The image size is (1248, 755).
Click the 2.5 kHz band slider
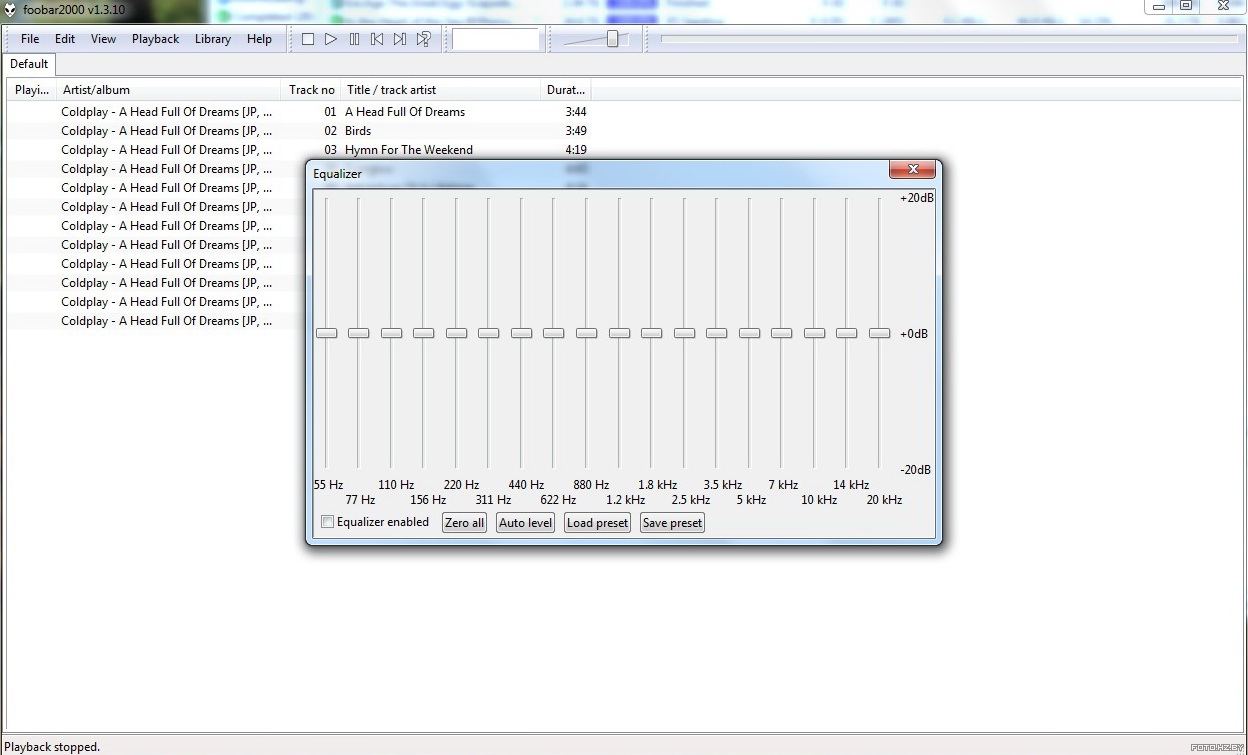point(684,333)
